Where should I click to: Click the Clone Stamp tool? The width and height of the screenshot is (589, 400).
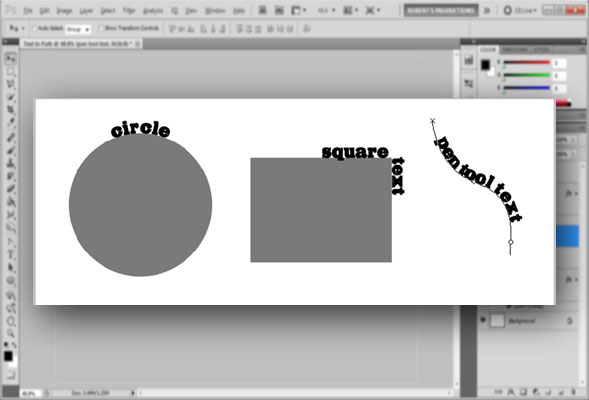coord(11,163)
